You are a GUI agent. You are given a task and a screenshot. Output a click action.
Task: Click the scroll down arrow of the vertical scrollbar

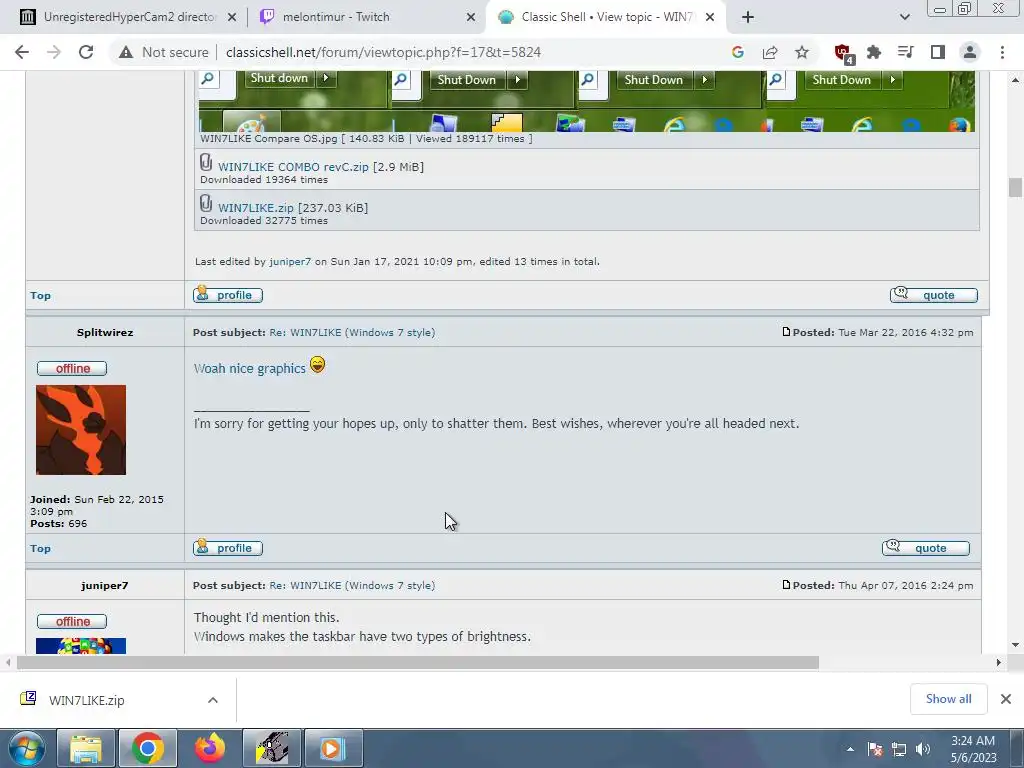pos(1015,645)
